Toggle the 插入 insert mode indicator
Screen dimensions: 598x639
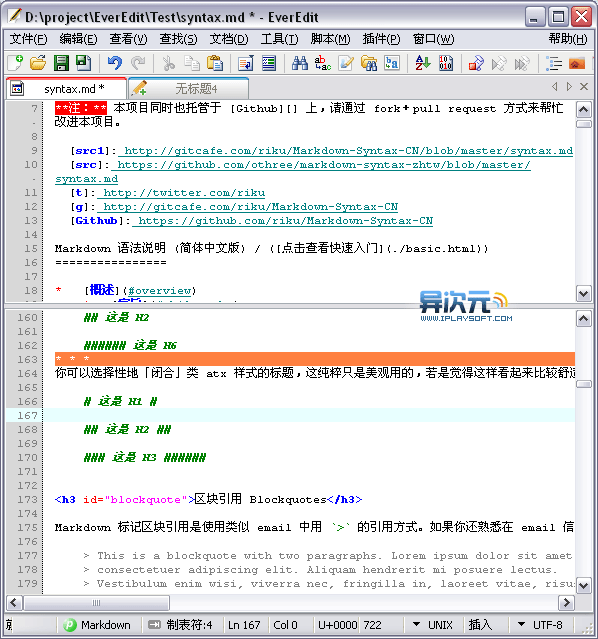click(x=480, y=625)
